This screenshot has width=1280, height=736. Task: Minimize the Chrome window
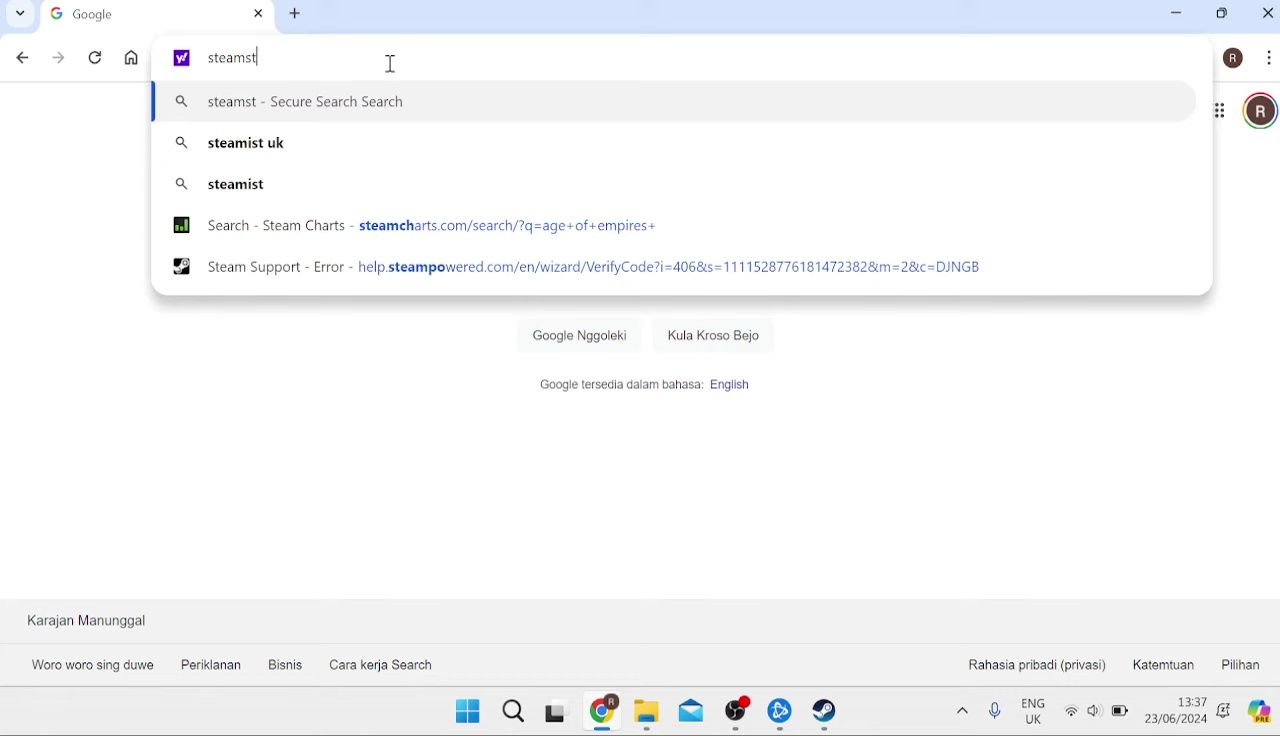pos(1176,14)
